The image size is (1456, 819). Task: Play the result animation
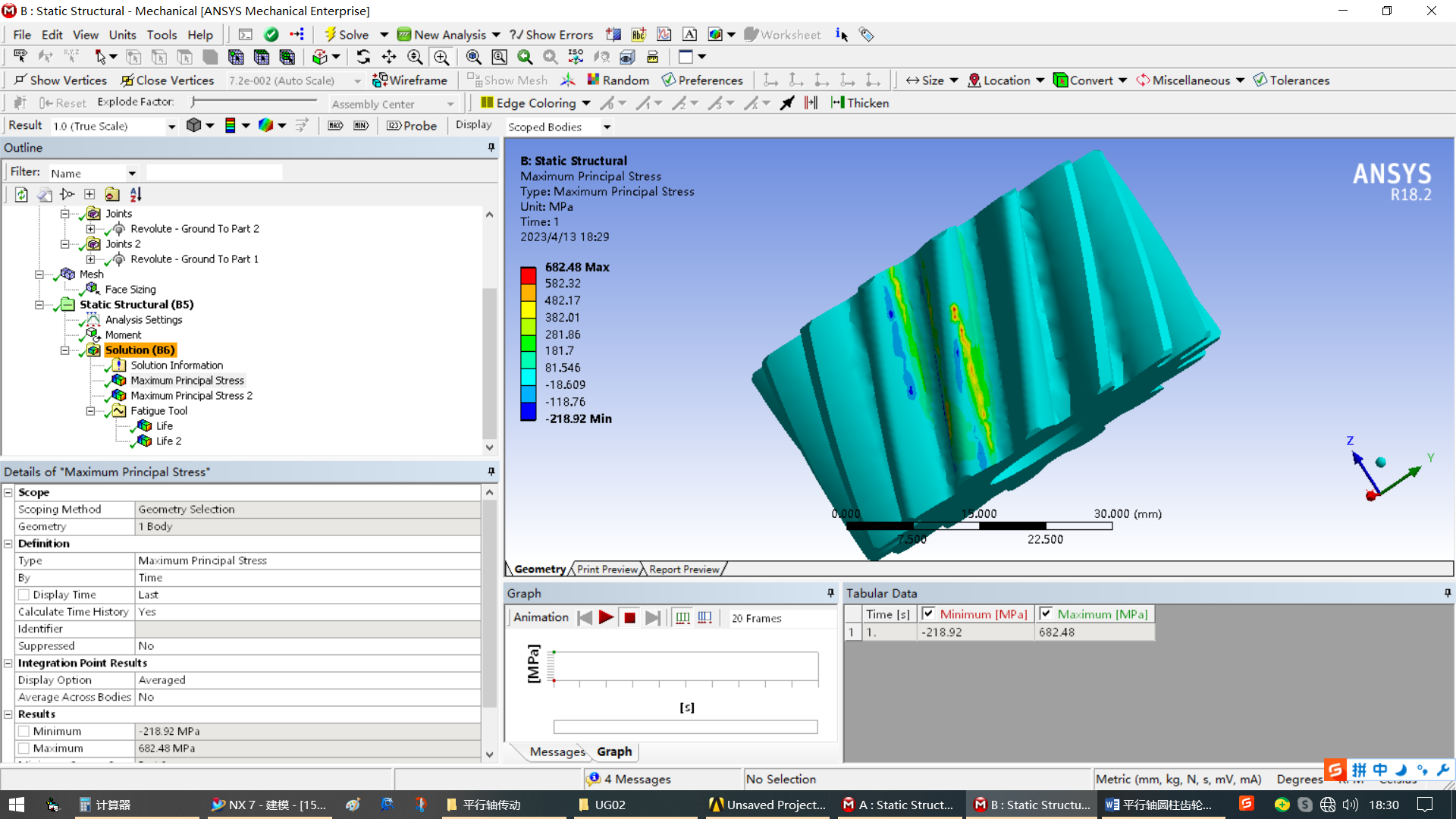(606, 618)
